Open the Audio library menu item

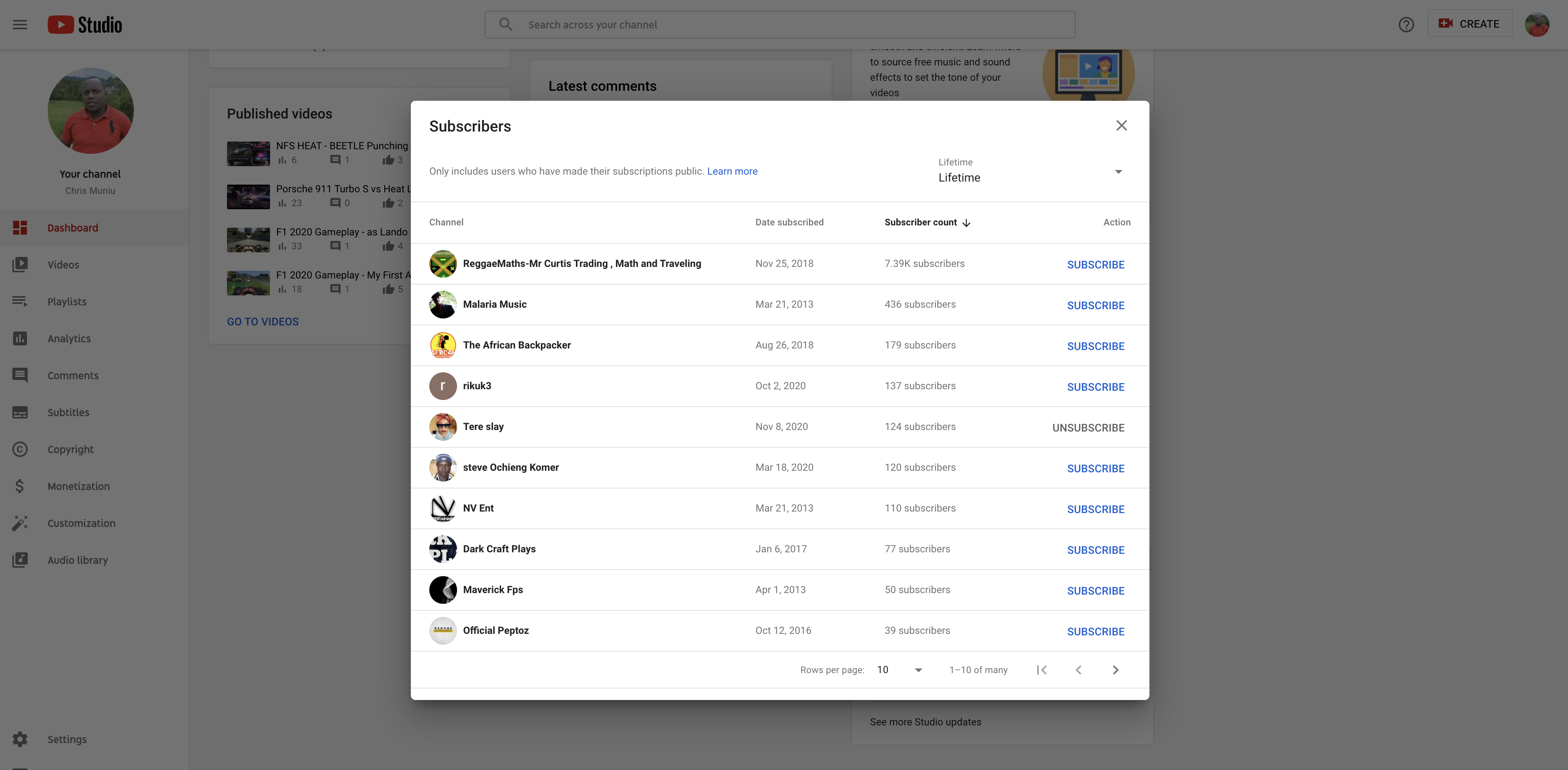click(94, 560)
